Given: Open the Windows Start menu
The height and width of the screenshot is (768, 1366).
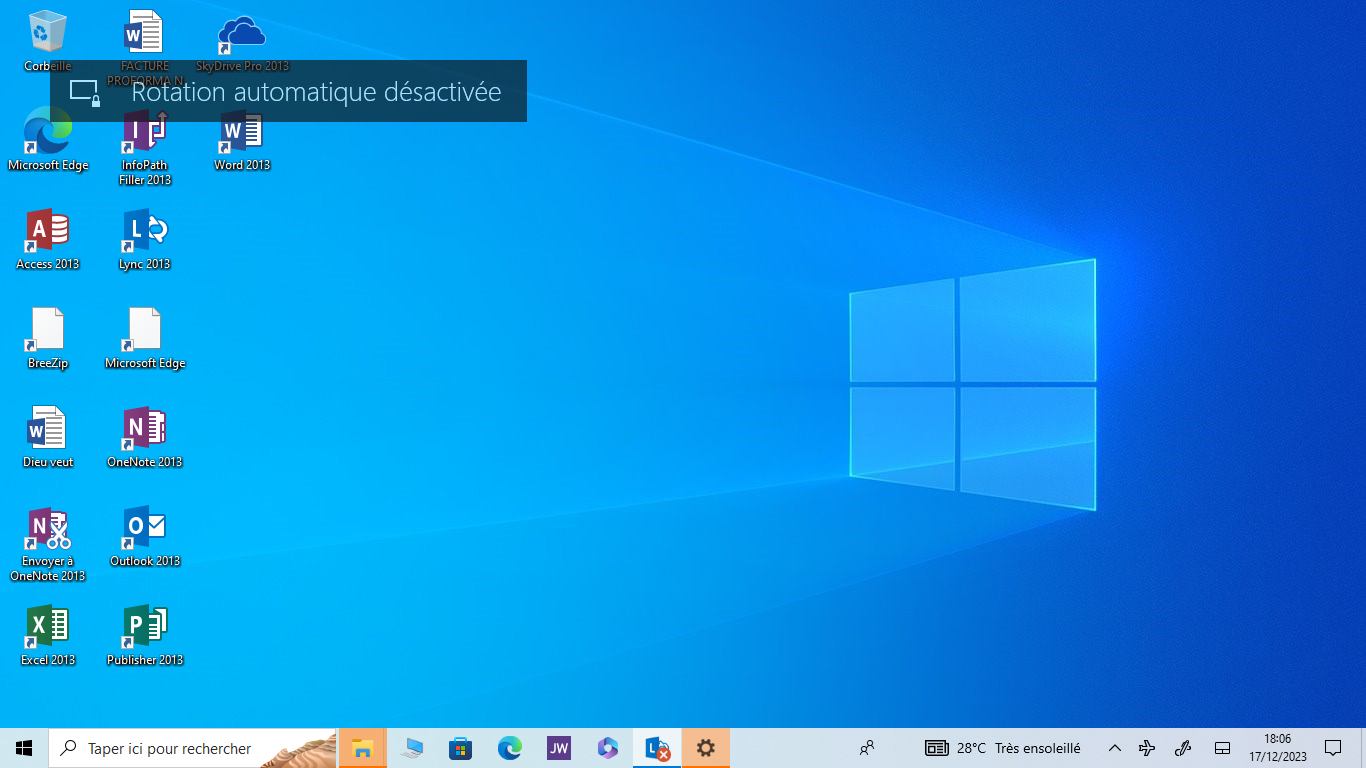Looking at the screenshot, I should coord(24,748).
